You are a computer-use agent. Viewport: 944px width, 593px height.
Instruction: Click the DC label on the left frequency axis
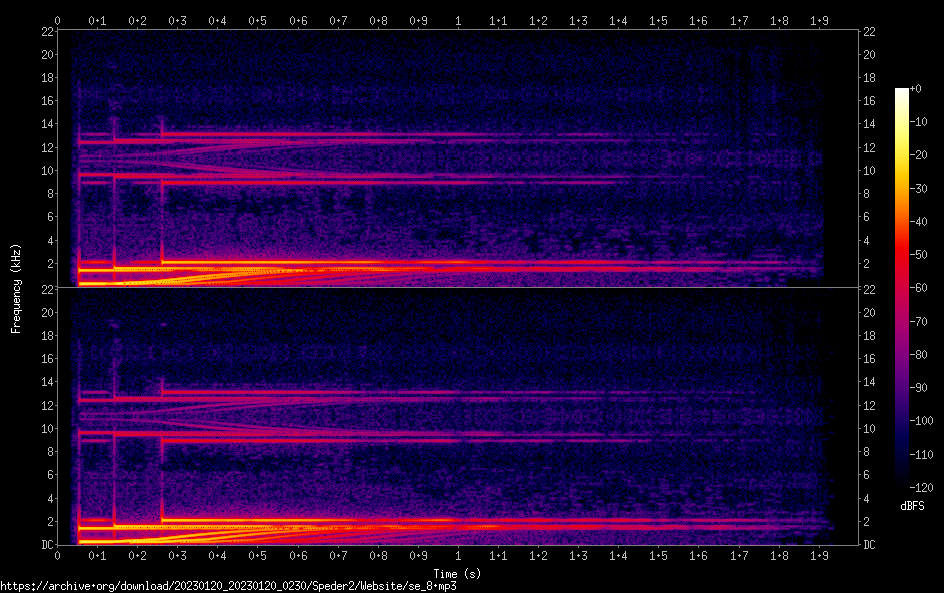(x=46, y=545)
